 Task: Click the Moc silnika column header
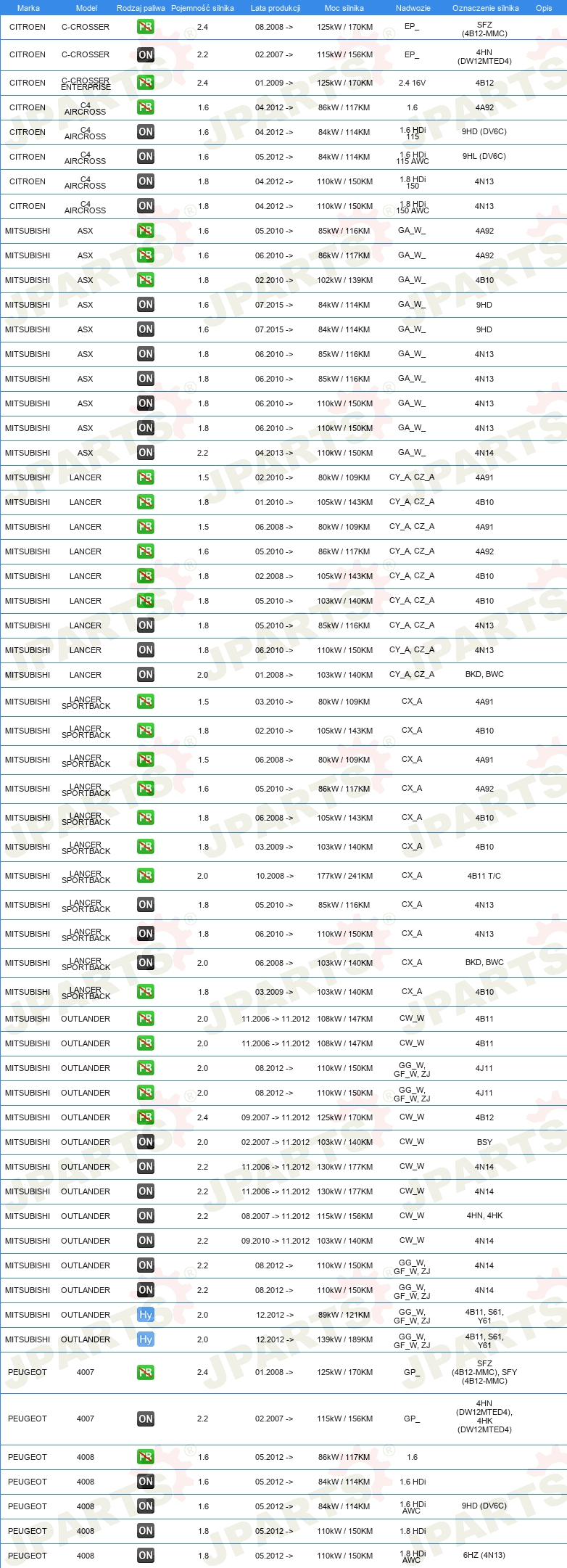click(344, 8)
